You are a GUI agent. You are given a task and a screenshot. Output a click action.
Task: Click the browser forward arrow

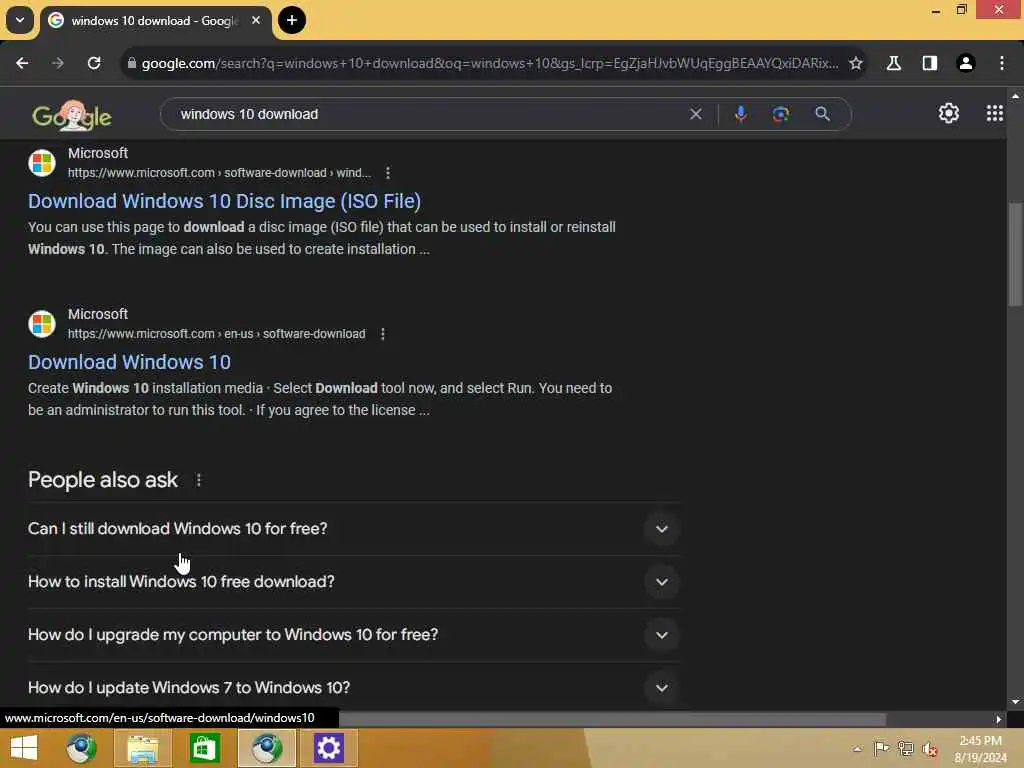tap(58, 63)
